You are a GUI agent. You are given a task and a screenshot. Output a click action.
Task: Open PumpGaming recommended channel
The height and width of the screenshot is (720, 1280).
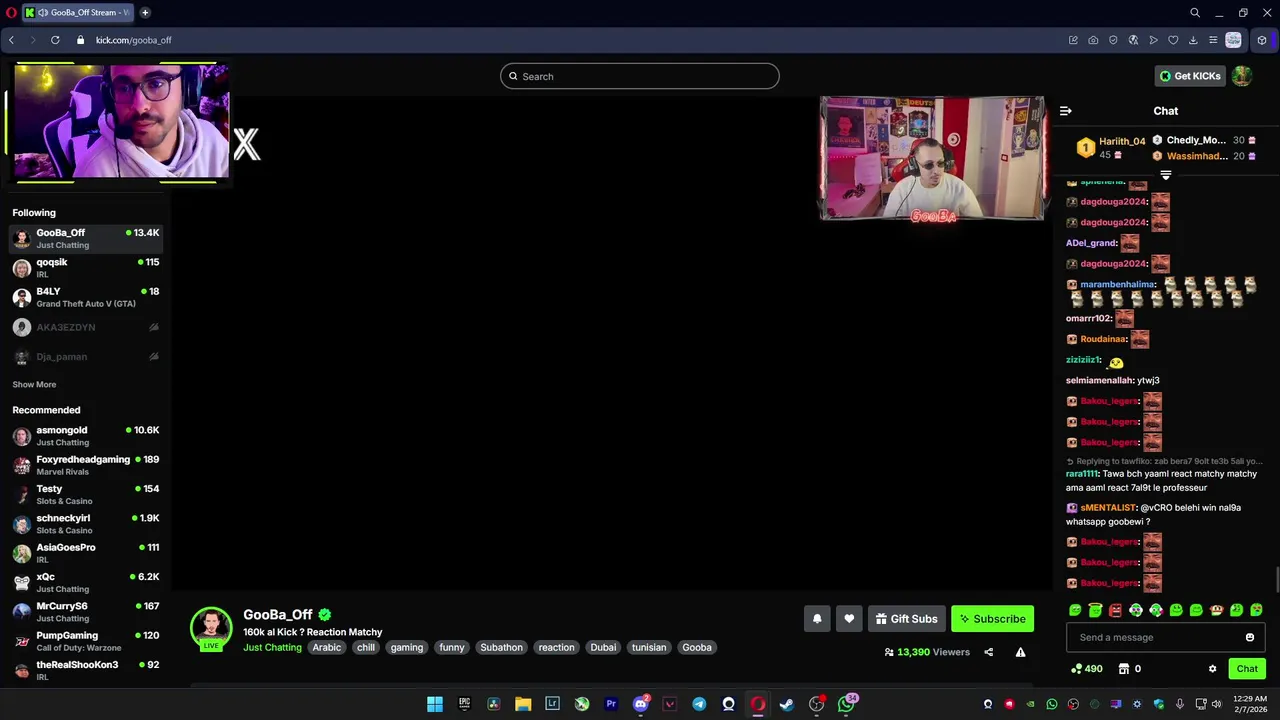(x=86, y=641)
